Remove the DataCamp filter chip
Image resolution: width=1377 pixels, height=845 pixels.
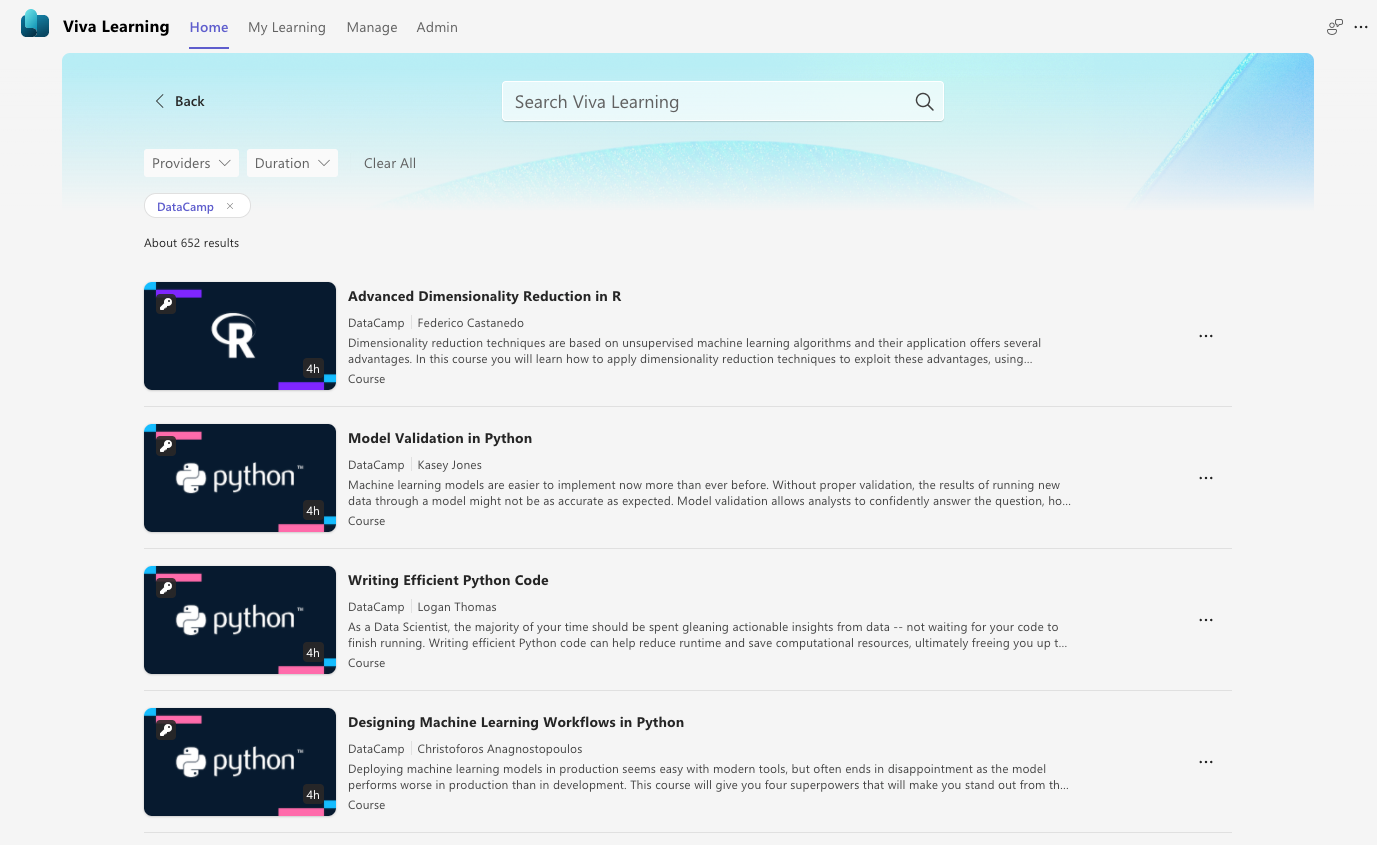tap(230, 206)
